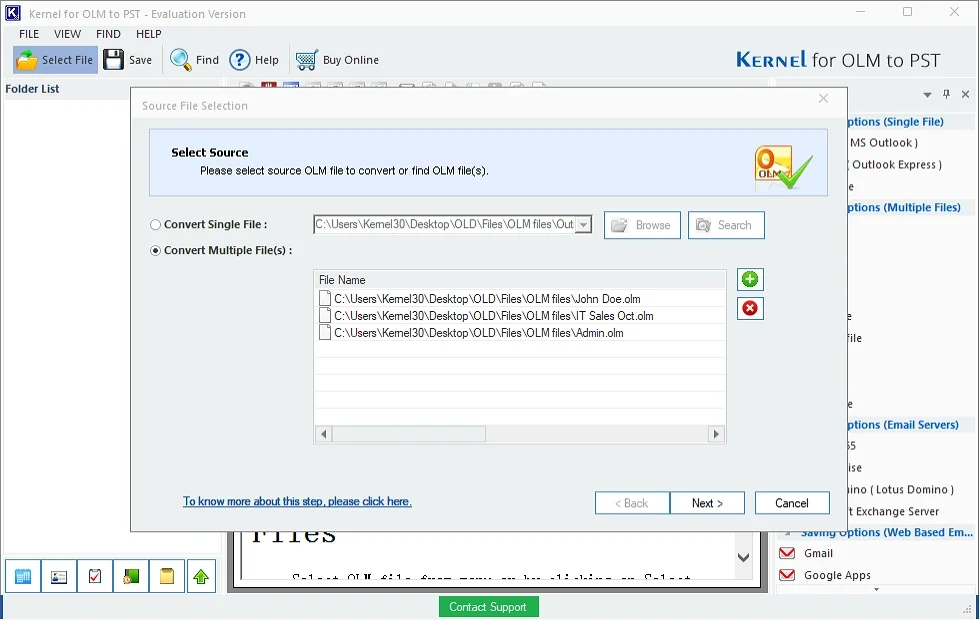
Task: Click the Buy Online cart icon
Action: pyautogui.click(x=306, y=60)
